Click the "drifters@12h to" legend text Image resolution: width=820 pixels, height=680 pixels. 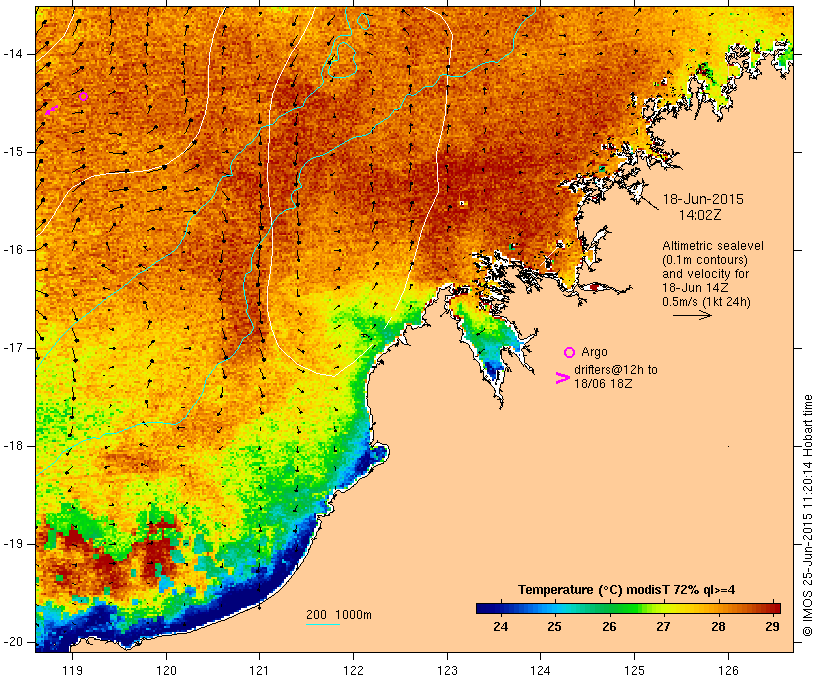tap(616, 370)
